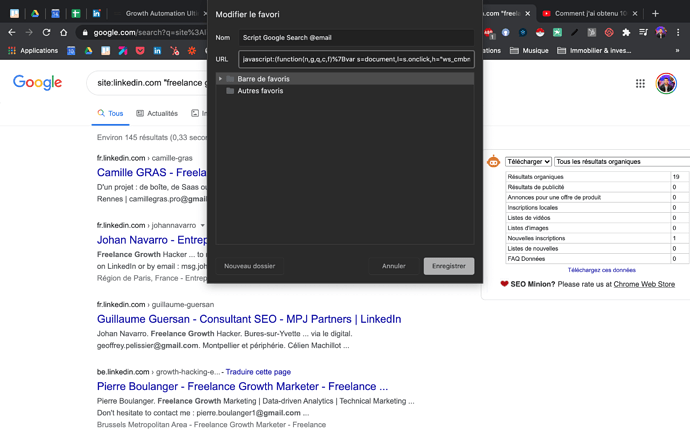The height and width of the screenshot is (431, 690).
Task: Open the Camille GRAS result link
Action: pos(152,173)
